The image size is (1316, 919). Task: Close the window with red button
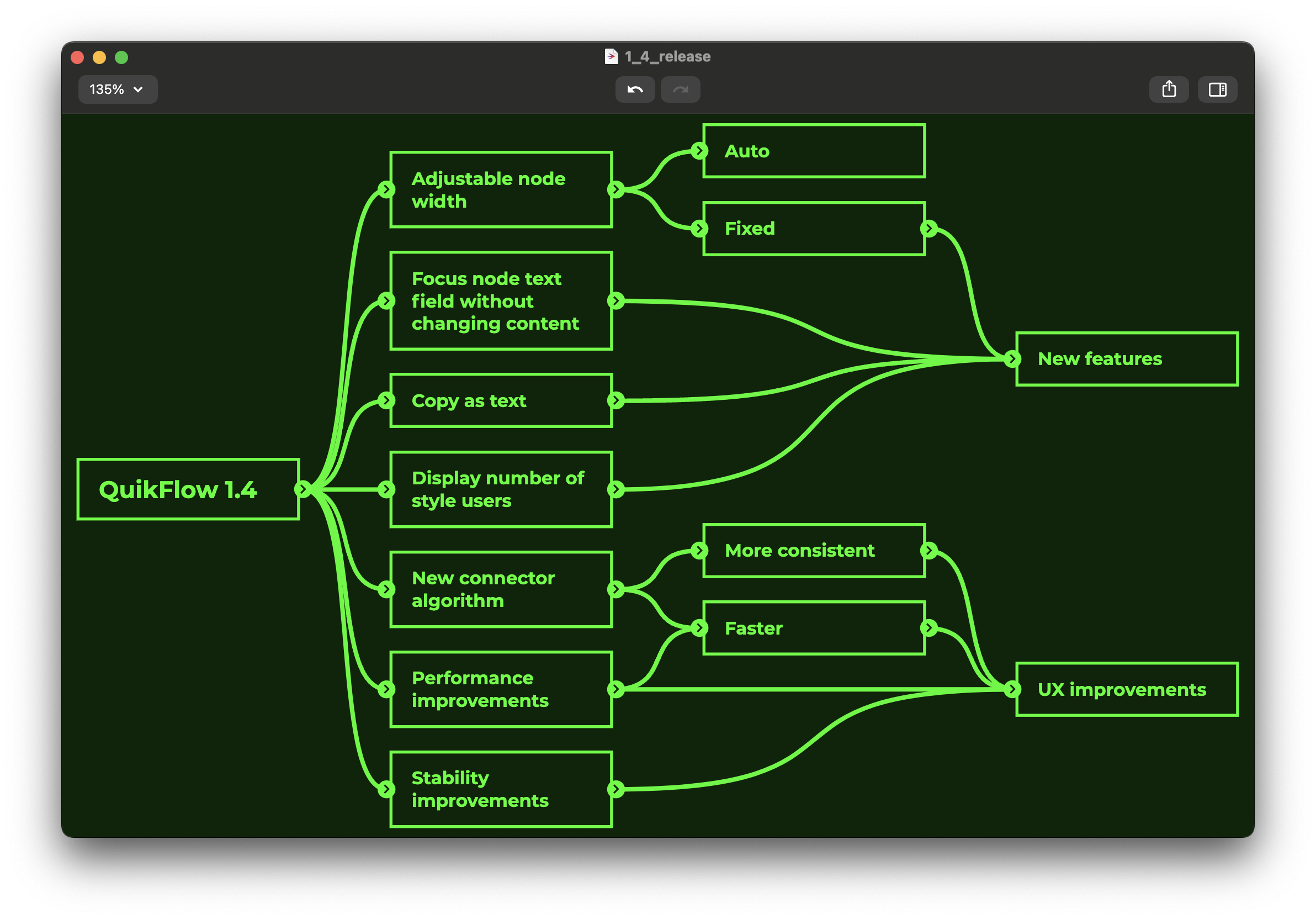pyautogui.click(x=77, y=57)
